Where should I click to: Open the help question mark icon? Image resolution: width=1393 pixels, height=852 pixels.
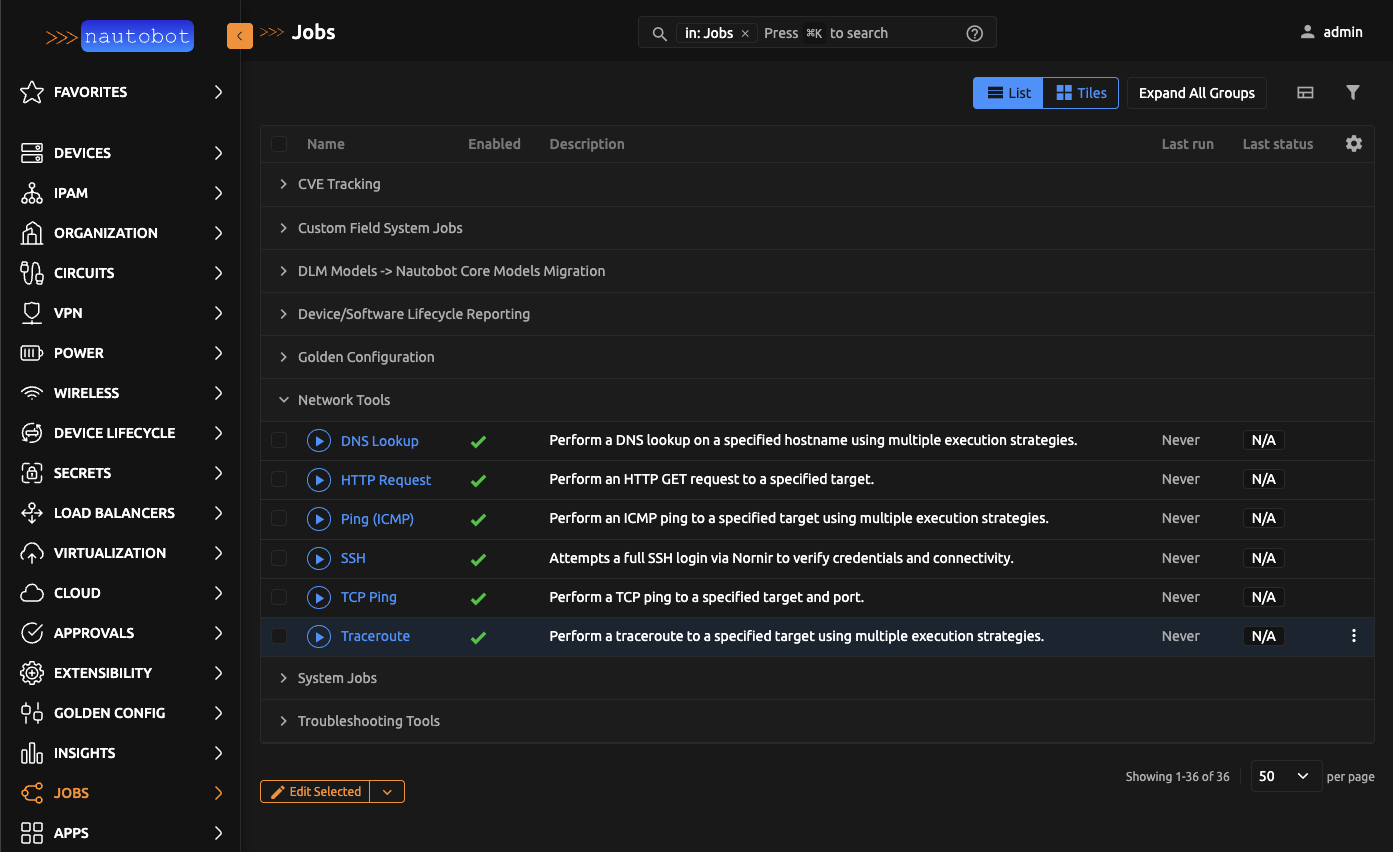[x=974, y=32]
